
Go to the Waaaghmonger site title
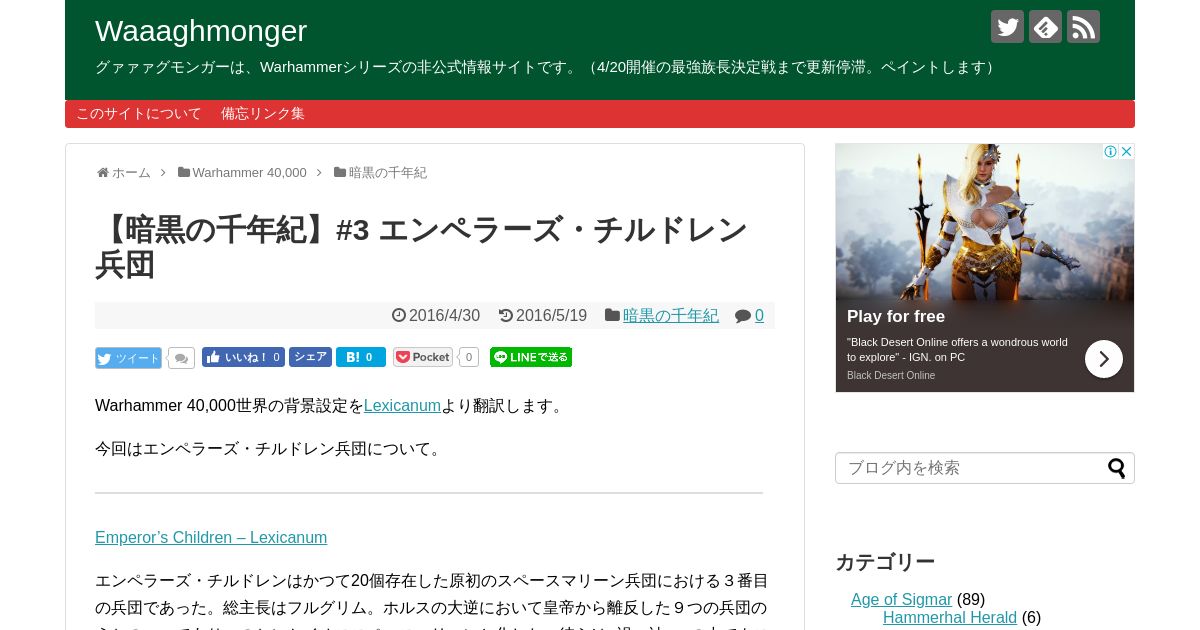(x=201, y=31)
